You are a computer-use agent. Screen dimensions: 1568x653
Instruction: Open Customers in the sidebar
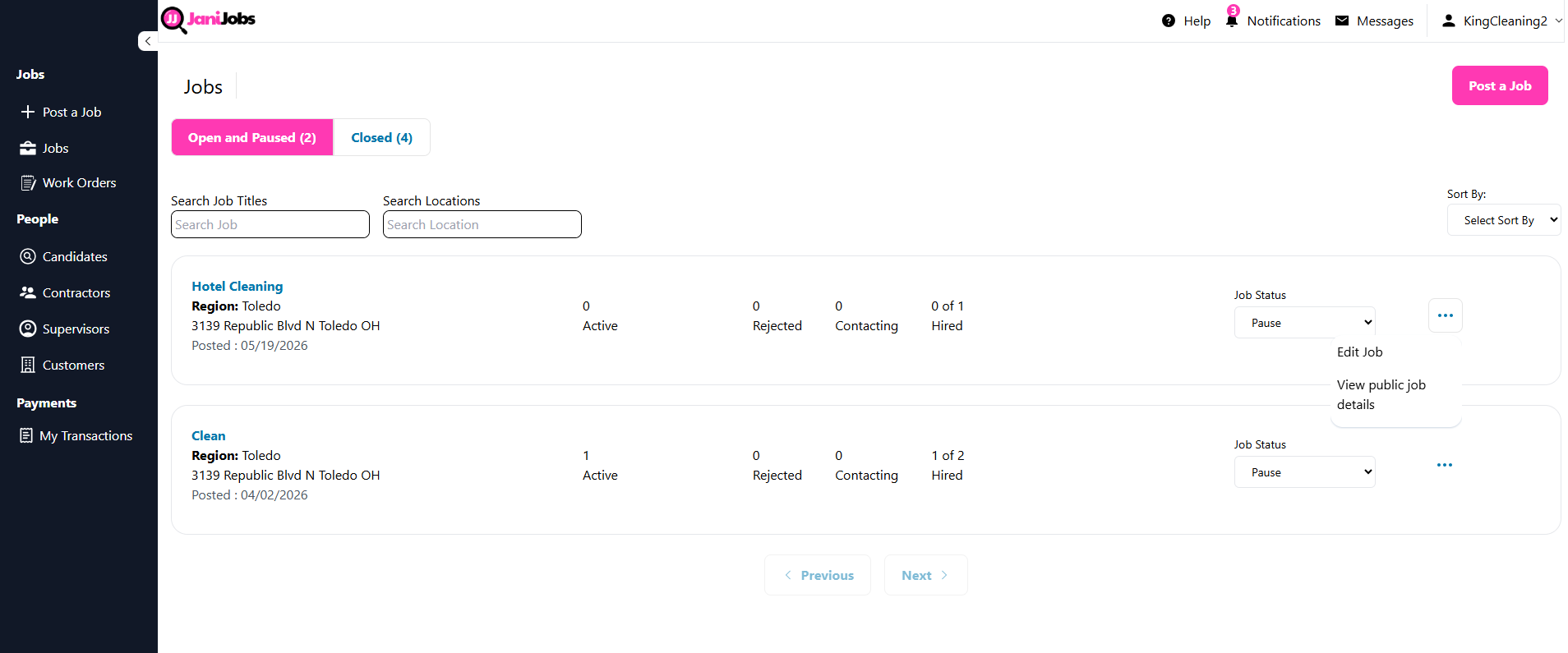tap(73, 365)
